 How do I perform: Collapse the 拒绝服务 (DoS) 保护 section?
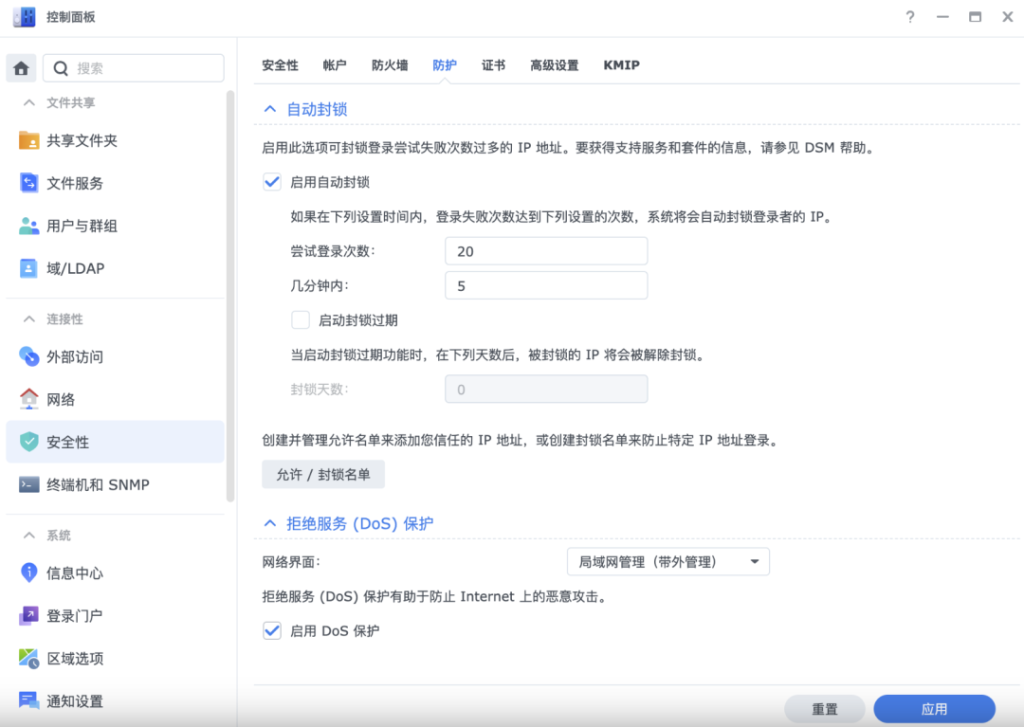pyautogui.click(x=269, y=523)
